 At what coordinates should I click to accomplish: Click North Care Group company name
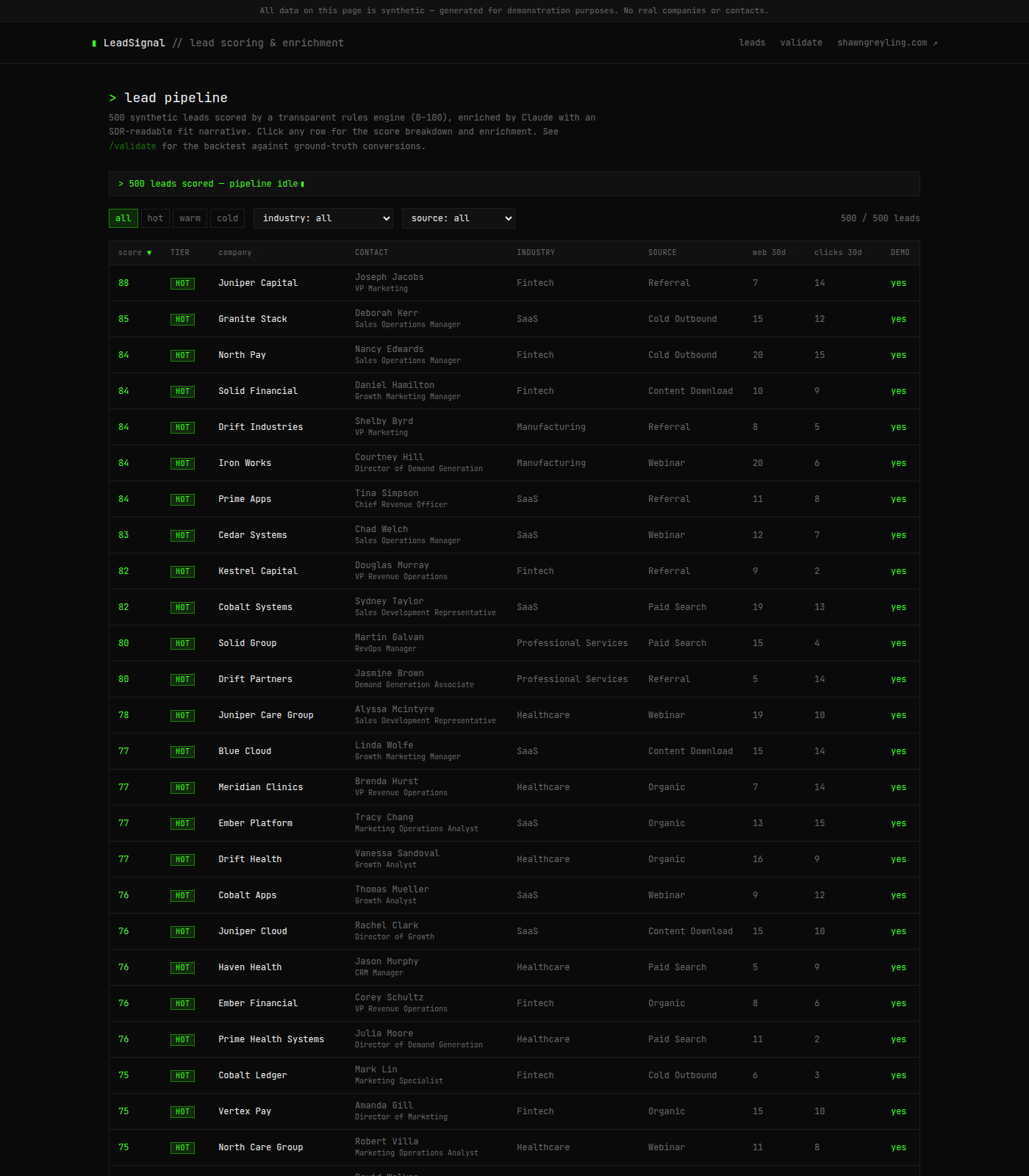click(260, 1147)
